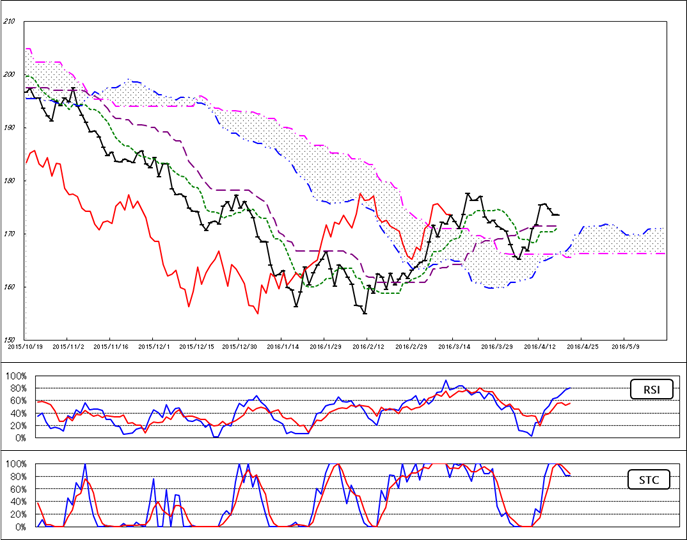This screenshot has height=540, width=687.
Task: Click the 150 price axis value
Action: (9, 340)
